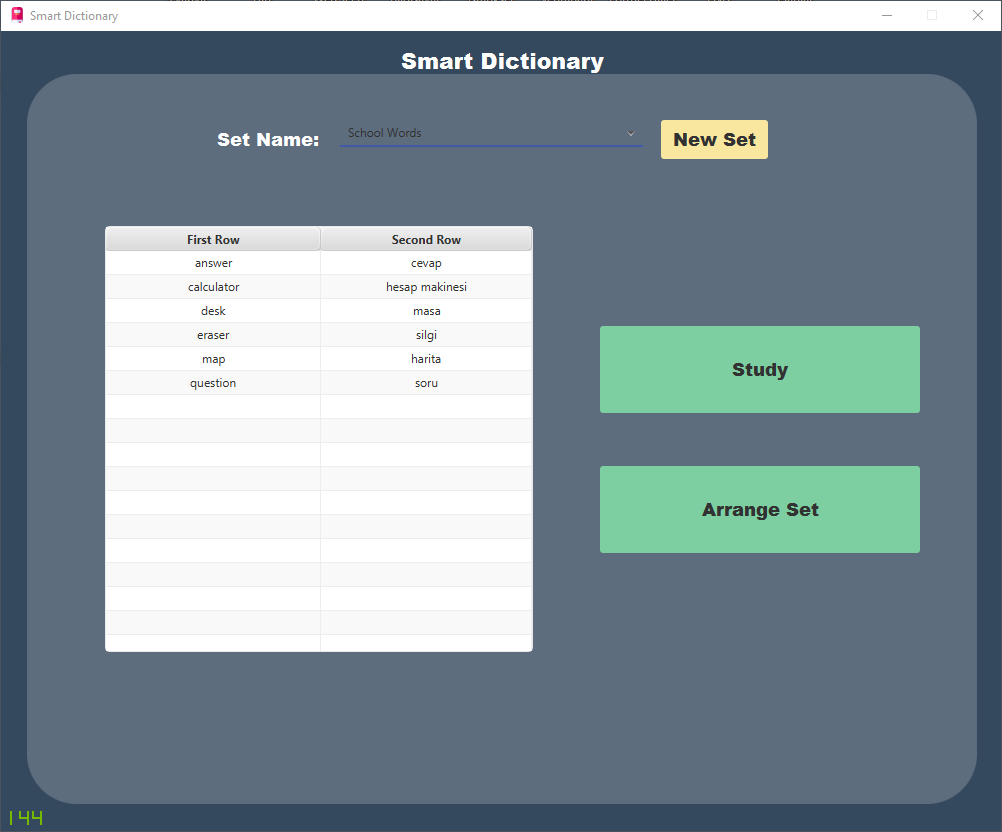Click the New Set button
The image size is (1002, 832).
pyautogui.click(x=714, y=139)
